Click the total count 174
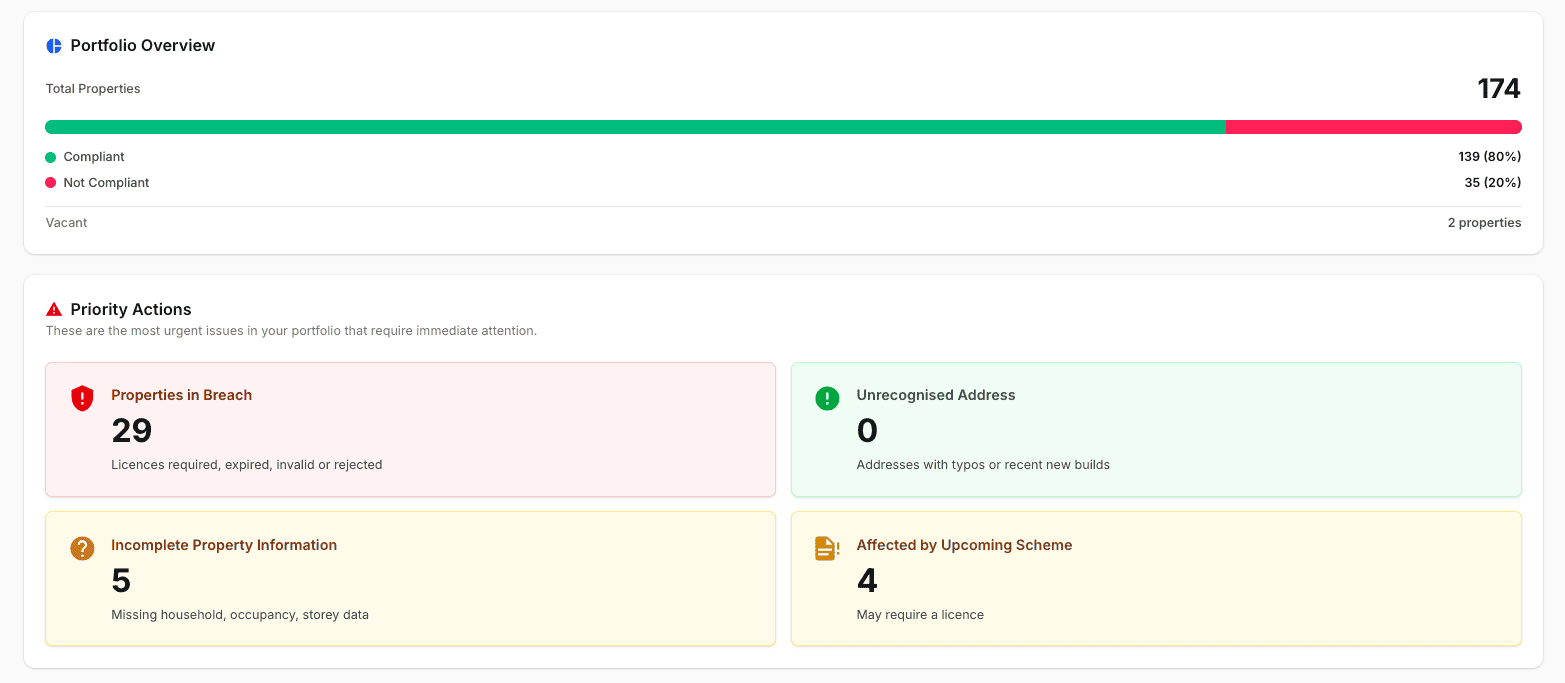The image size is (1565, 683). pos(1499,89)
